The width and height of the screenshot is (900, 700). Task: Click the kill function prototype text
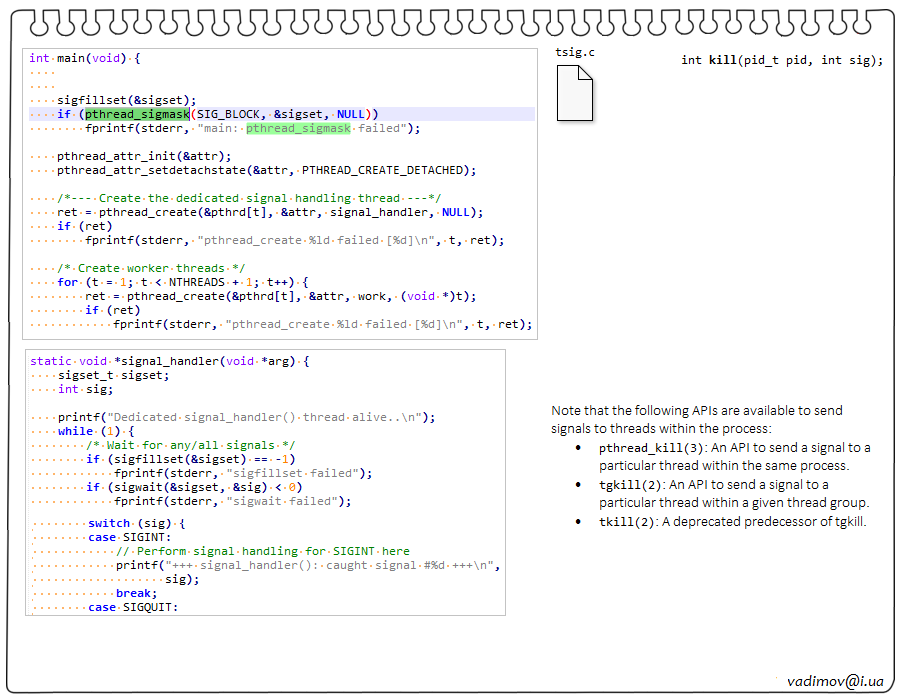(x=782, y=60)
